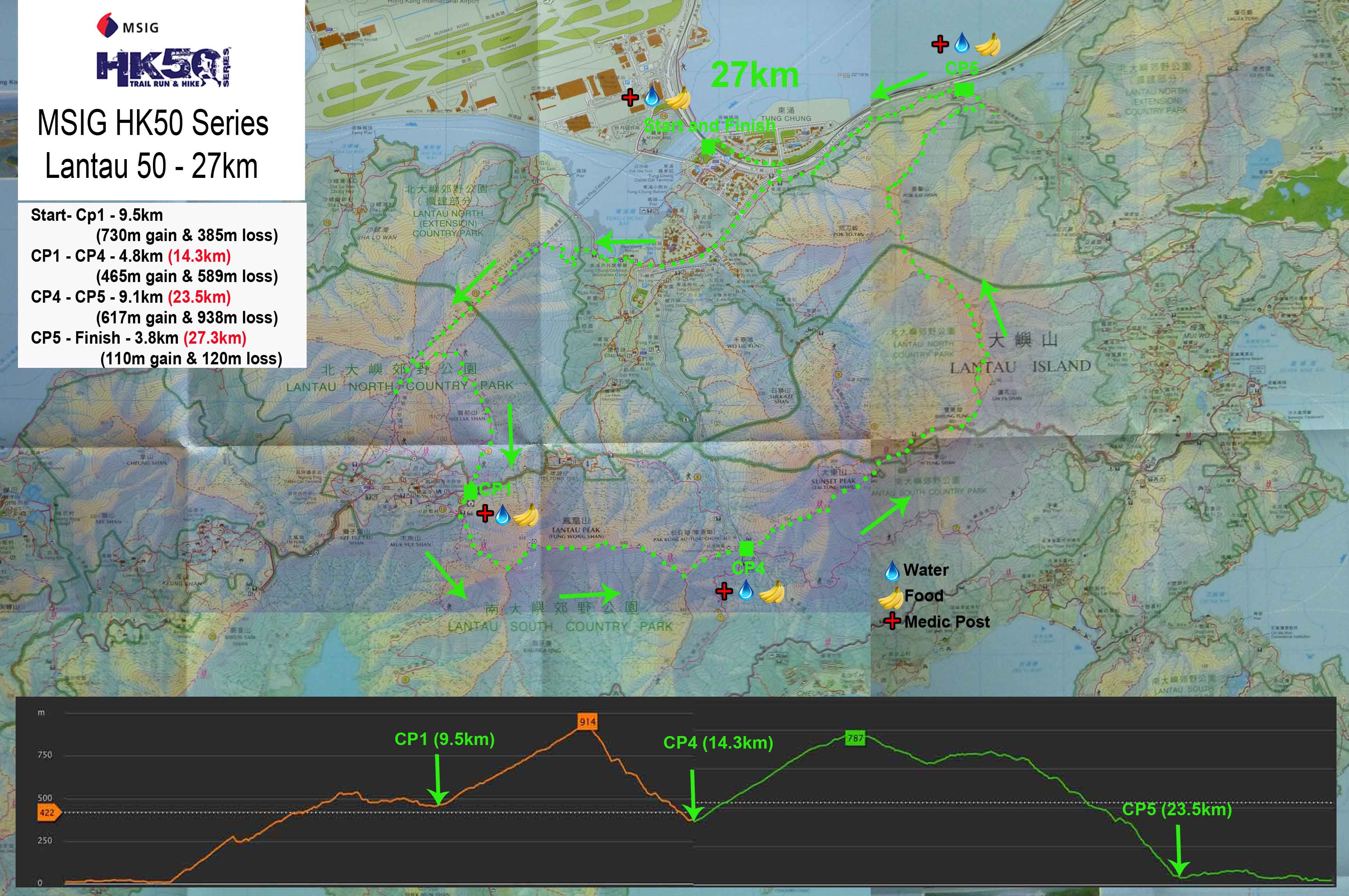Click the legend red Medic Post cross
The image size is (1349, 896).
892,621
